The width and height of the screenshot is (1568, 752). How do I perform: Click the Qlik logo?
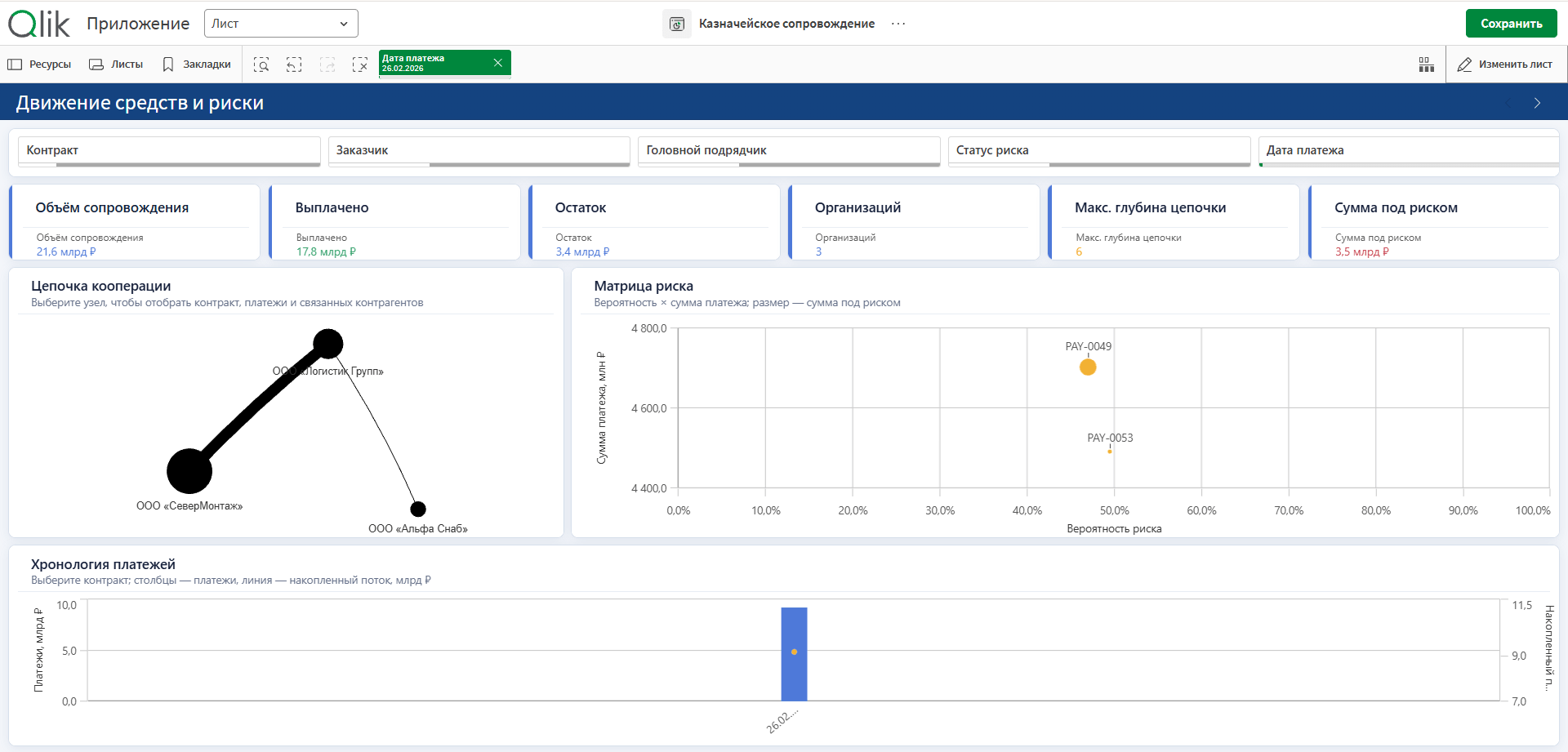[39, 24]
